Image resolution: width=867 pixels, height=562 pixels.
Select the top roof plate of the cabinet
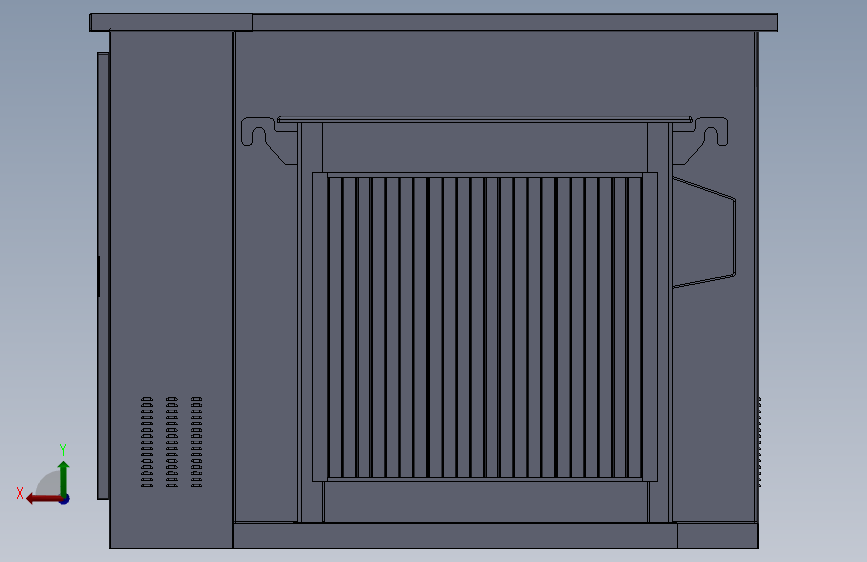tap(434, 22)
